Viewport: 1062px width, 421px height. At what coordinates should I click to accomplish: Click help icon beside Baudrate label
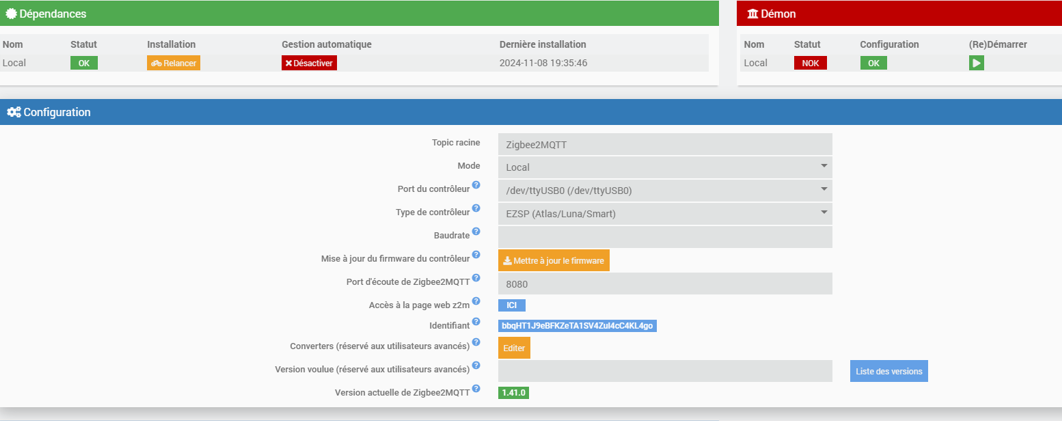tap(476, 231)
